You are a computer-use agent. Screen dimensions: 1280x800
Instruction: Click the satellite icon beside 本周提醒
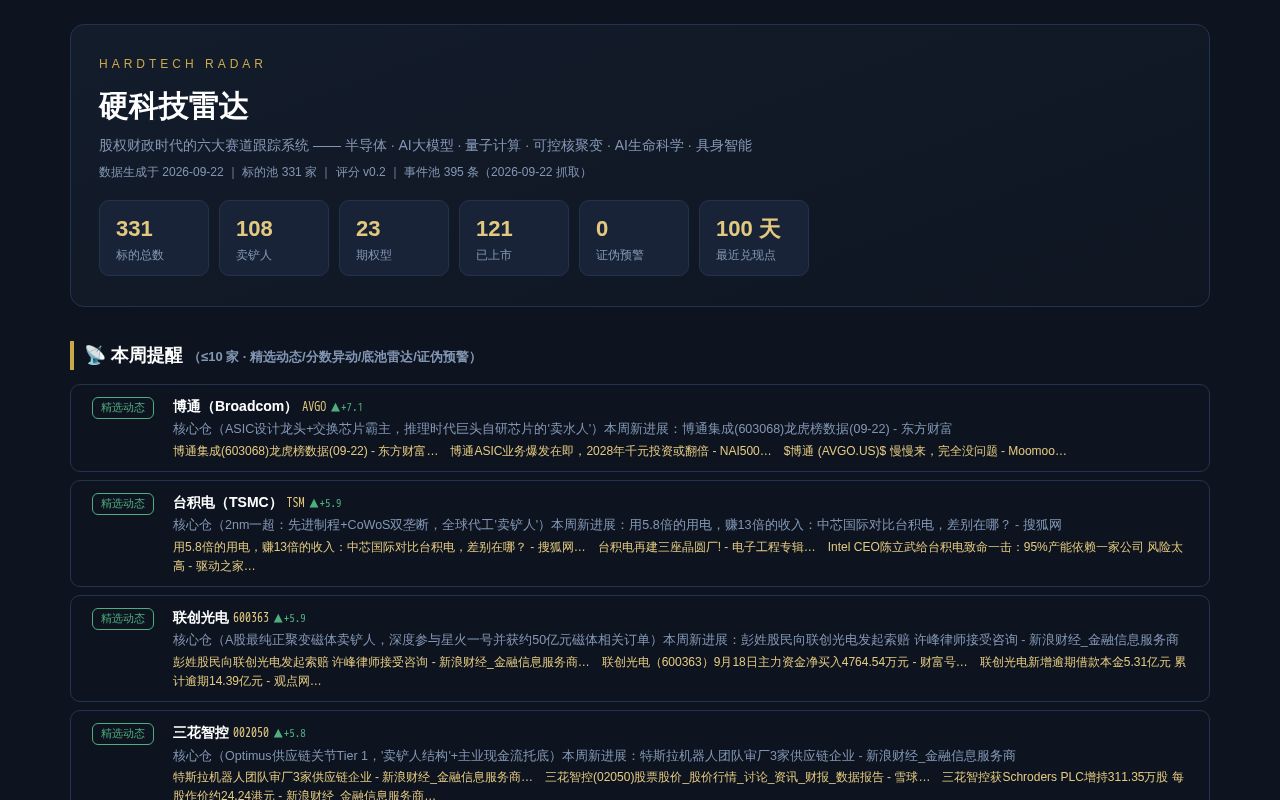point(95,355)
